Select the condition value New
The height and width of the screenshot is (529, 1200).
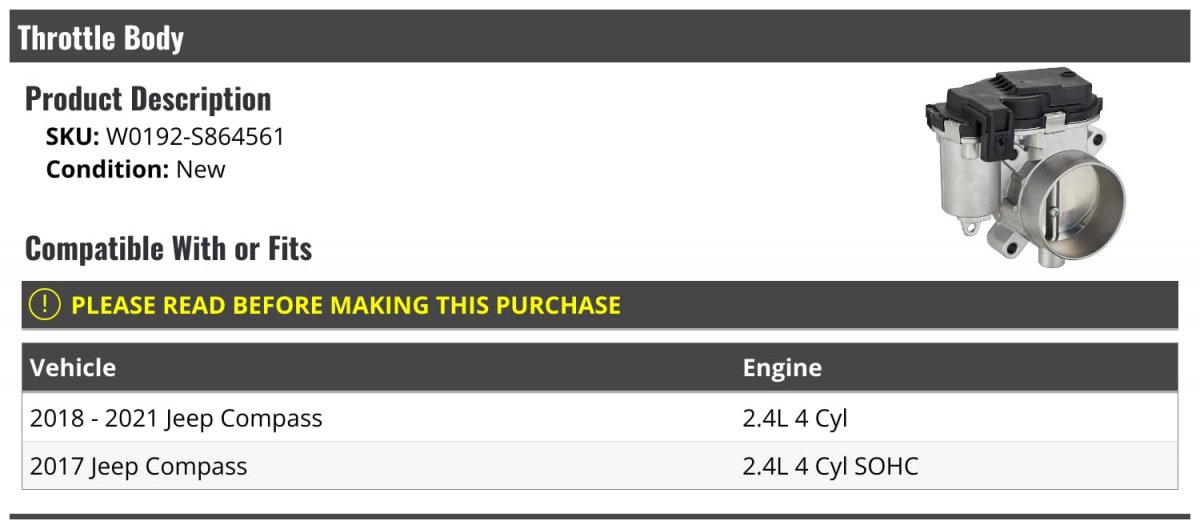(201, 169)
